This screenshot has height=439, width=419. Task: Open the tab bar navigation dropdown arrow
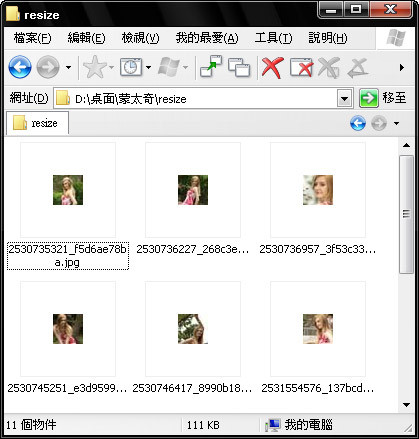(x=396, y=123)
